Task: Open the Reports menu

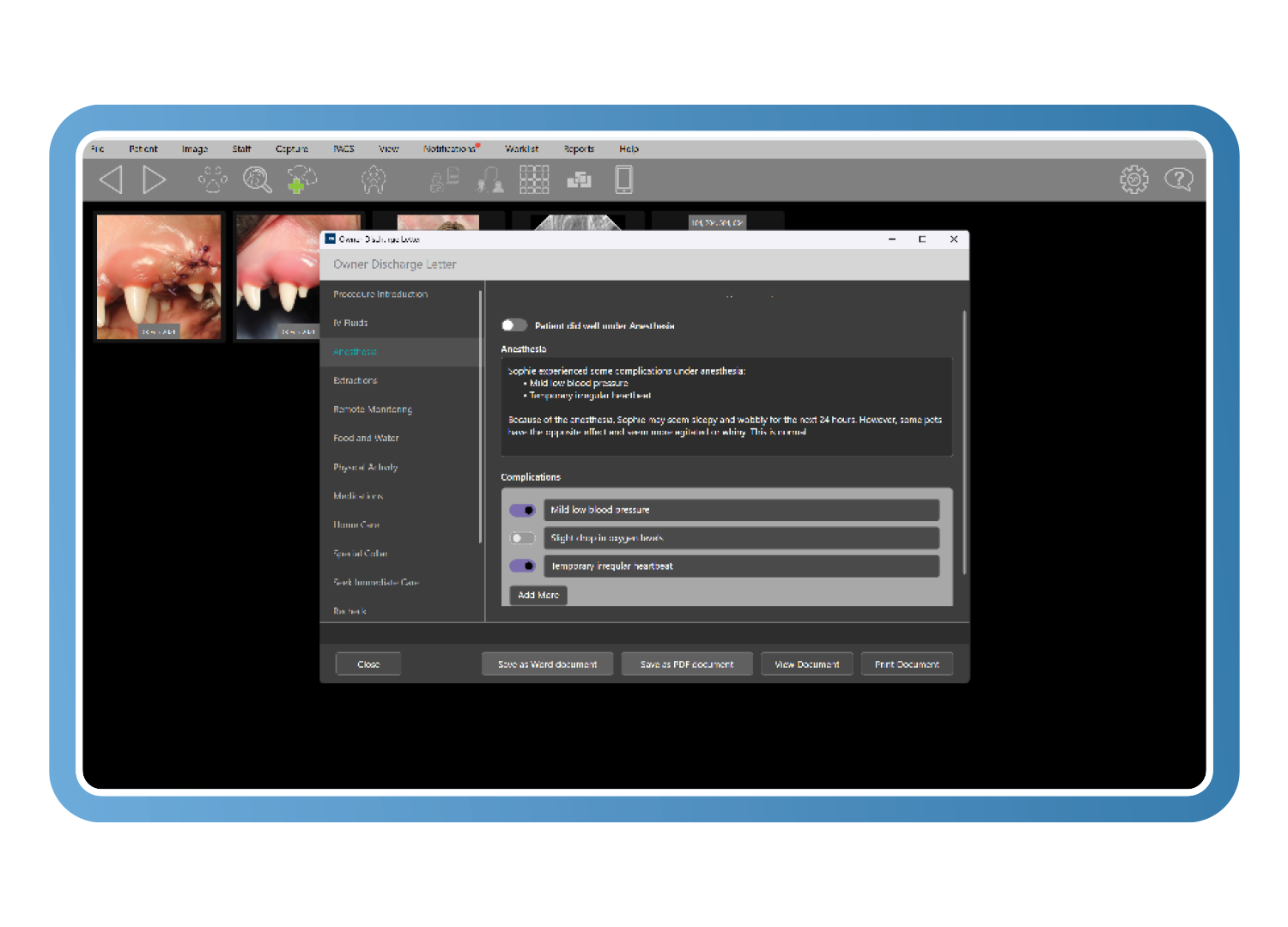Action: (579, 149)
